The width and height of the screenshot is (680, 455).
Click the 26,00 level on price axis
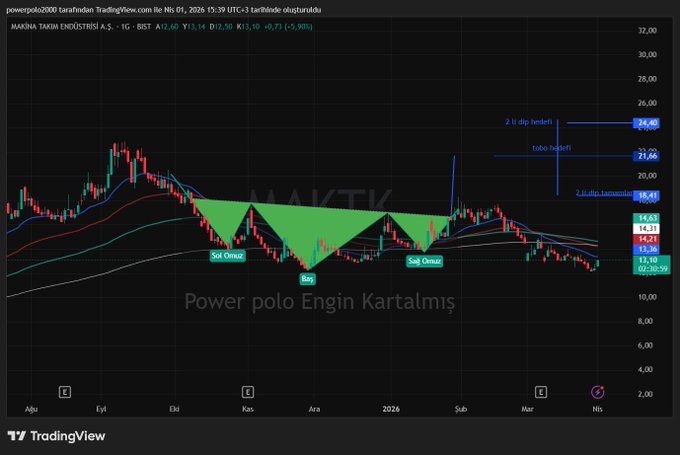[647, 103]
